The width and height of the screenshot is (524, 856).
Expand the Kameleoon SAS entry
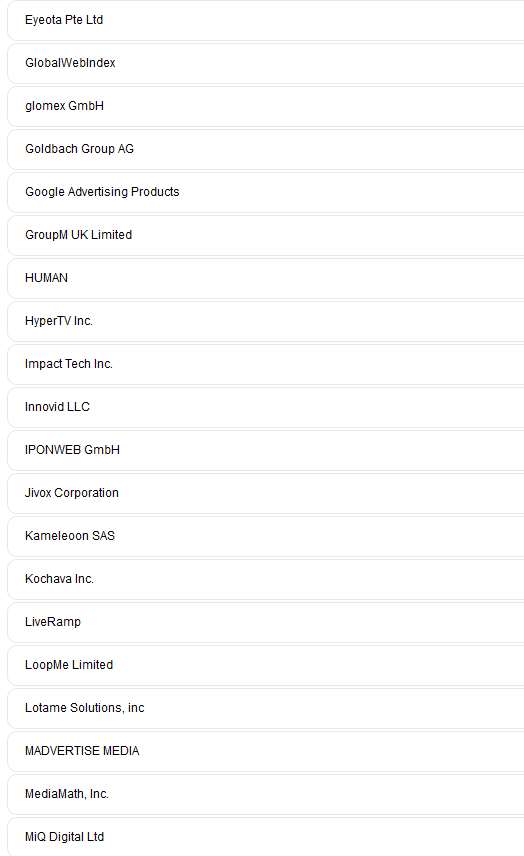[266, 536]
